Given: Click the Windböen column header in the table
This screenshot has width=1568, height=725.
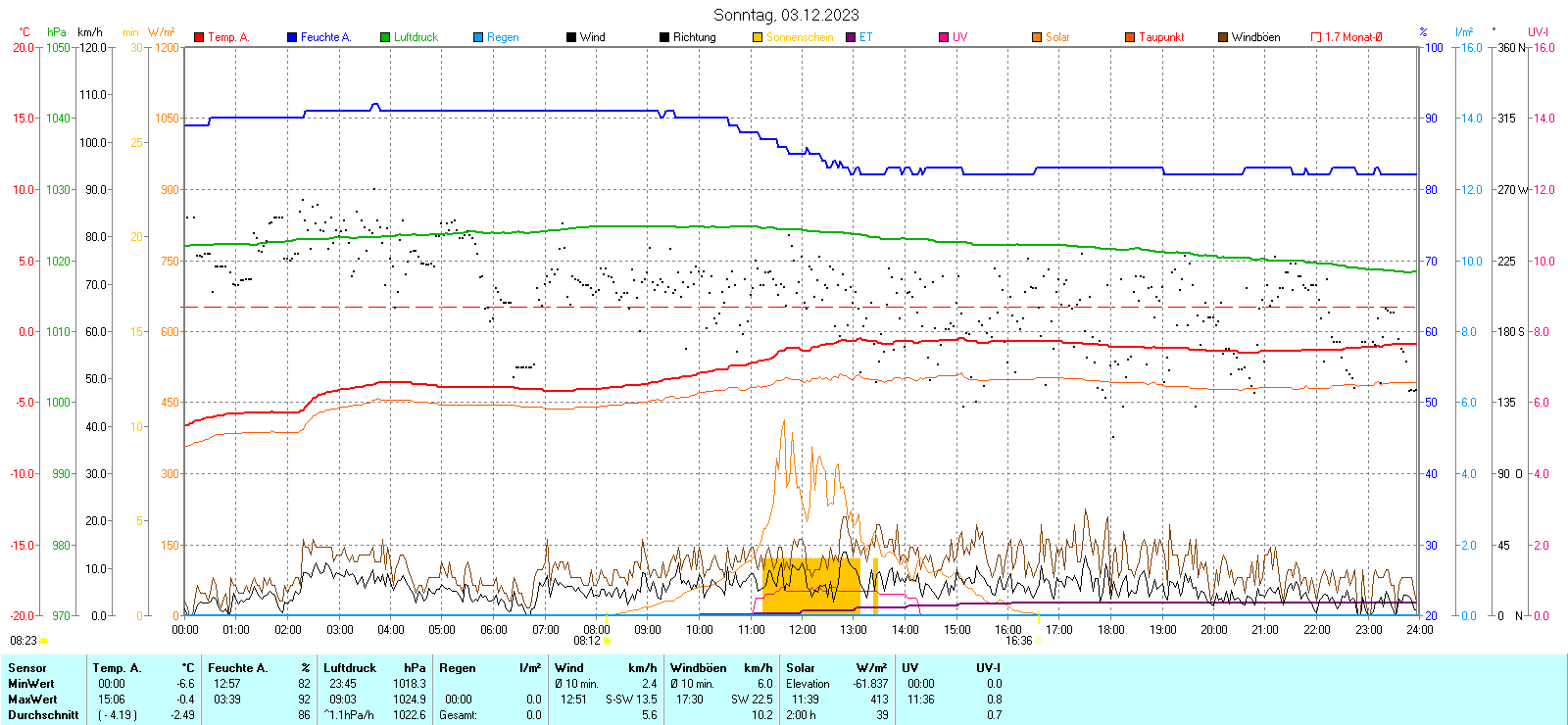Looking at the screenshot, I should click(x=699, y=668).
